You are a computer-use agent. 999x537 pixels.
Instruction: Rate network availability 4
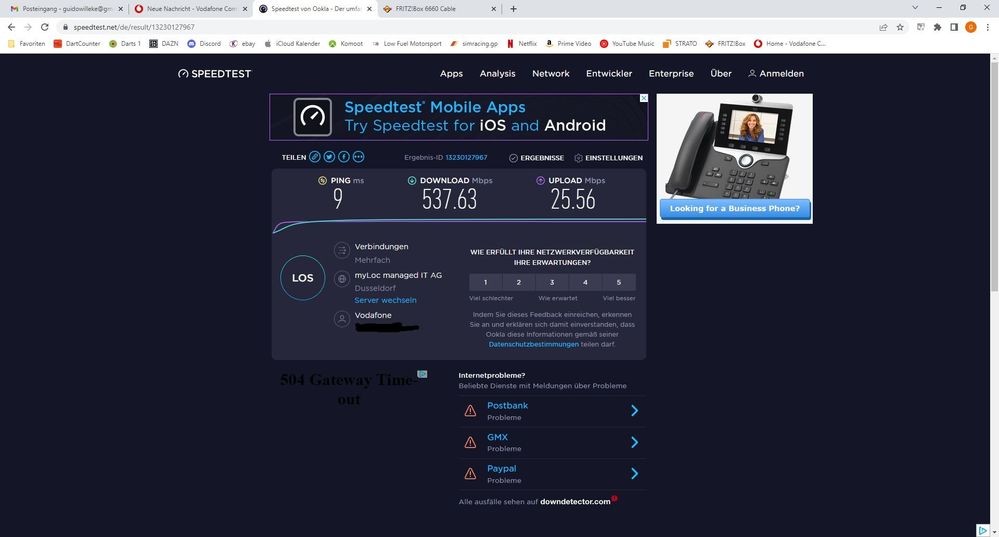click(x=585, y=282)
